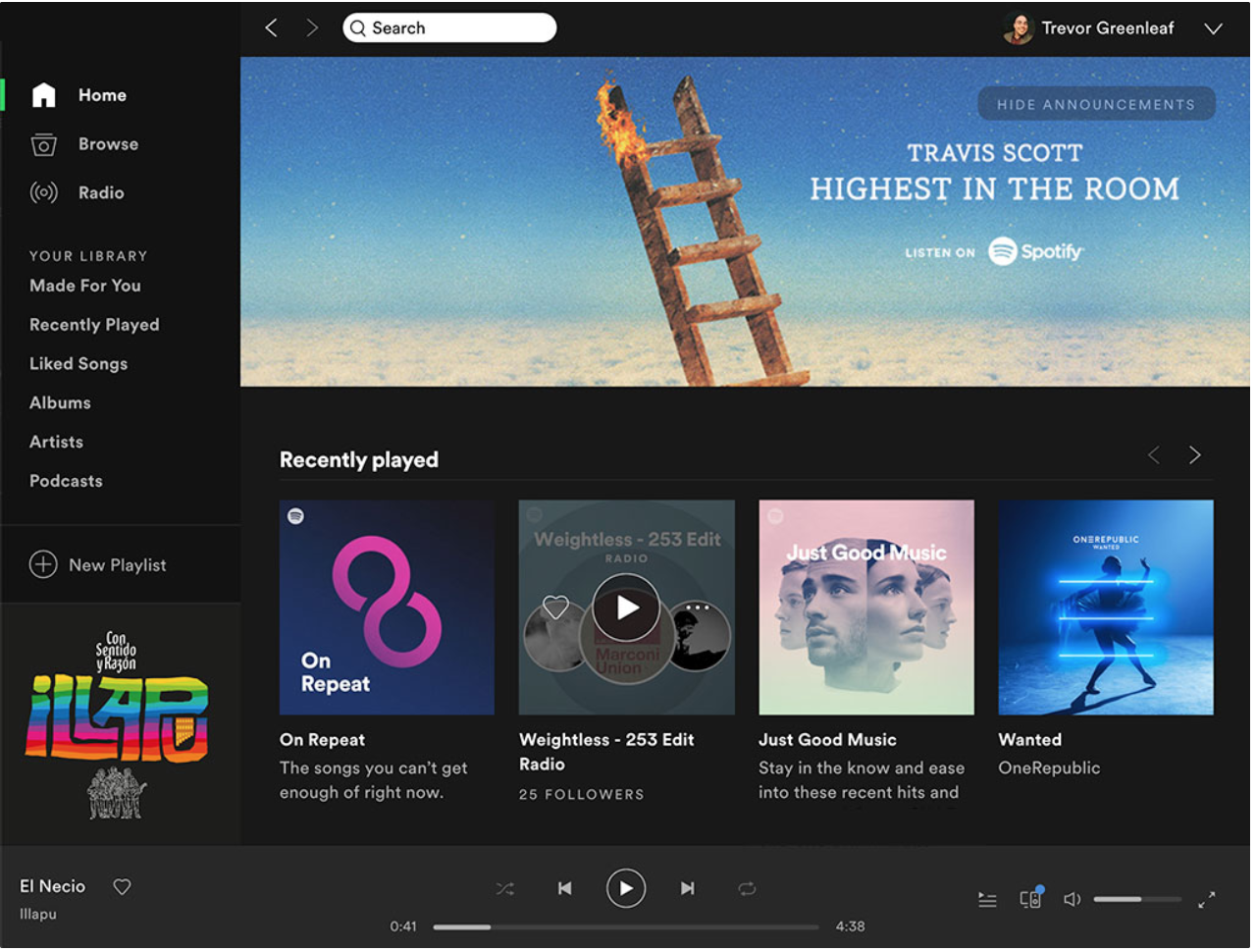Click the Just Good Music description
Image resolution: width=1256 pixels, height=952 pixels.
click(862, 780)
